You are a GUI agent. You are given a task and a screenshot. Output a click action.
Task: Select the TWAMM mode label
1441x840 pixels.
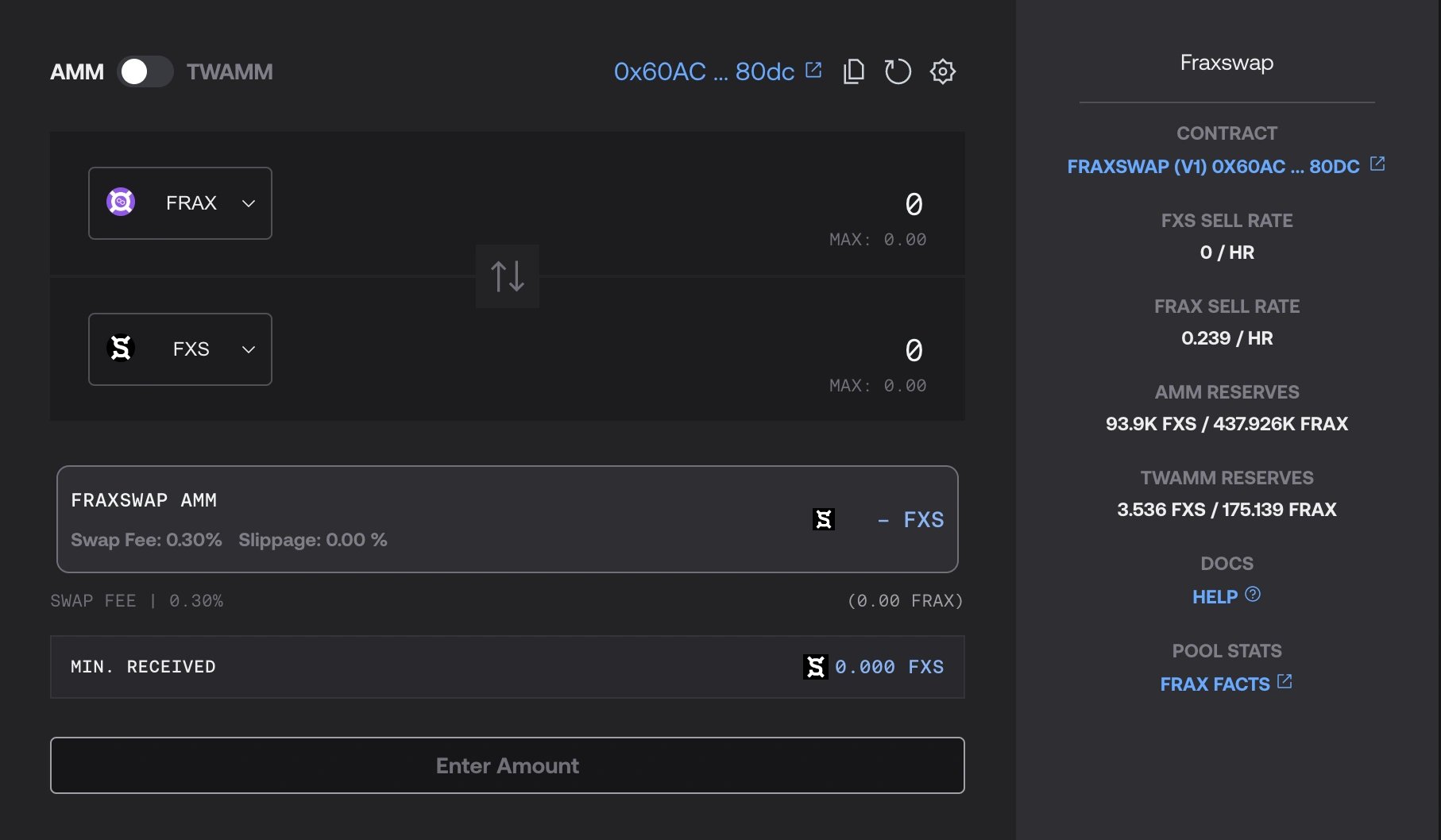point(230,72)
